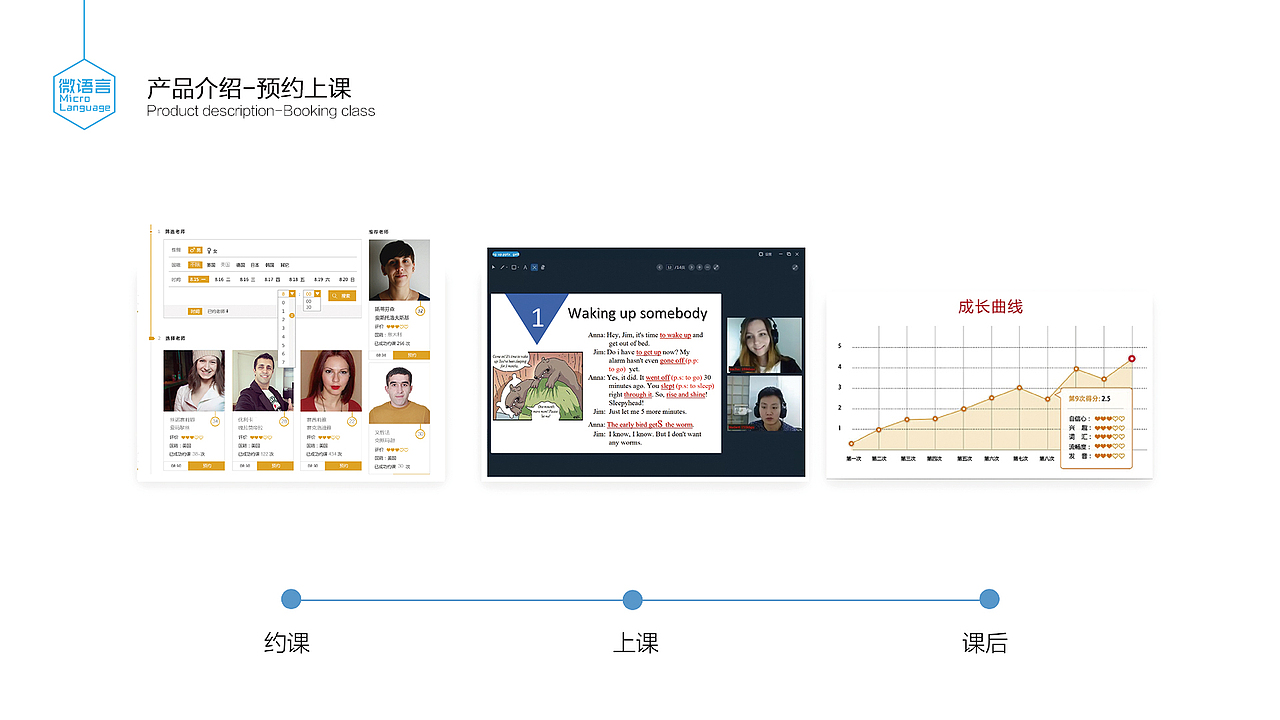The height and width of the screenshot is (720, 1280).
Task: Click the 产品介绍-预约上课 heading
Action: click(249, 87)
